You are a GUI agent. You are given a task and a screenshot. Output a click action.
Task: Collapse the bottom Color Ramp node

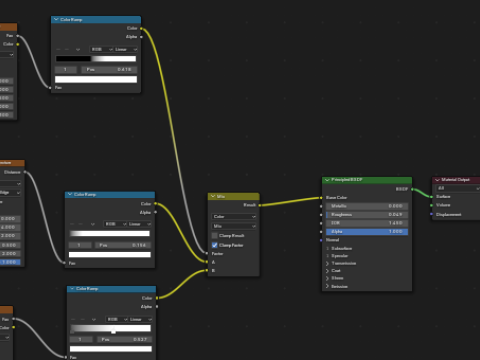(x=72, y=289)
